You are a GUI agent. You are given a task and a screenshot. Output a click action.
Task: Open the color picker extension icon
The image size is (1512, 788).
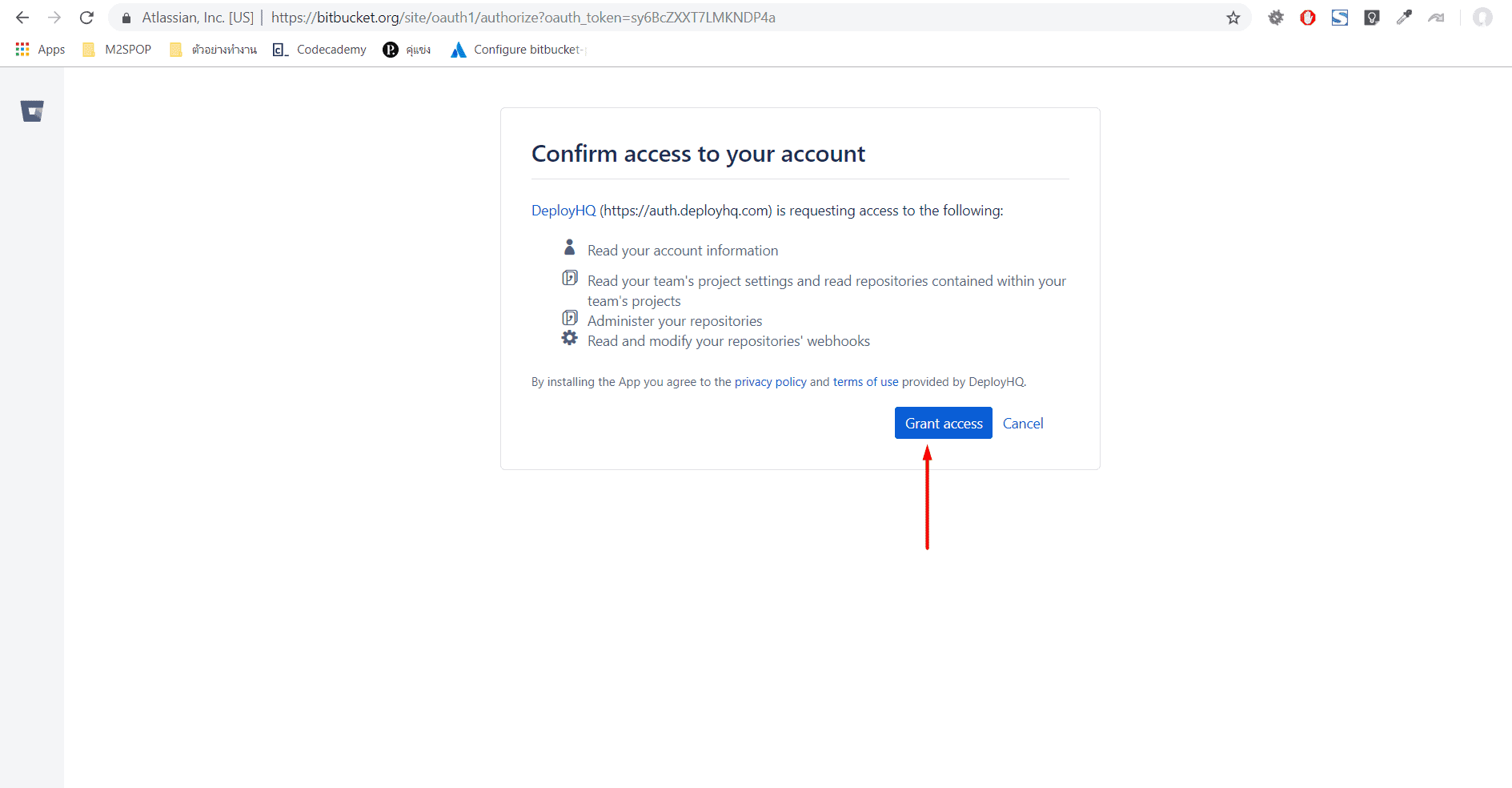pos(1404,17)
